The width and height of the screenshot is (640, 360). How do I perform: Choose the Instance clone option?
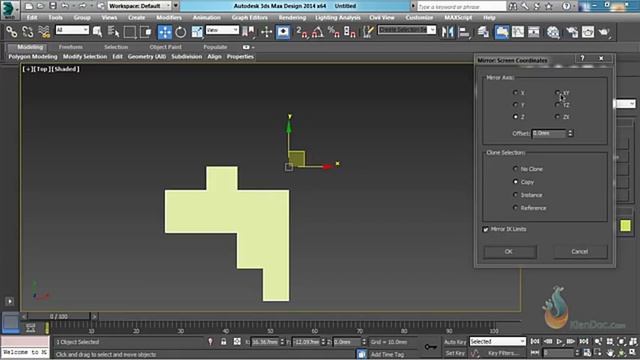516,195
